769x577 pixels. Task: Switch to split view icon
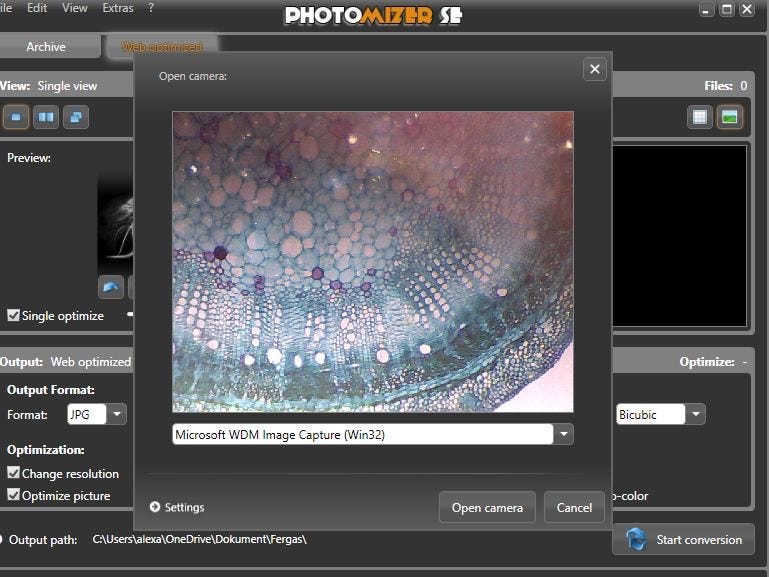pyautogui.click(x=45, y=117)
